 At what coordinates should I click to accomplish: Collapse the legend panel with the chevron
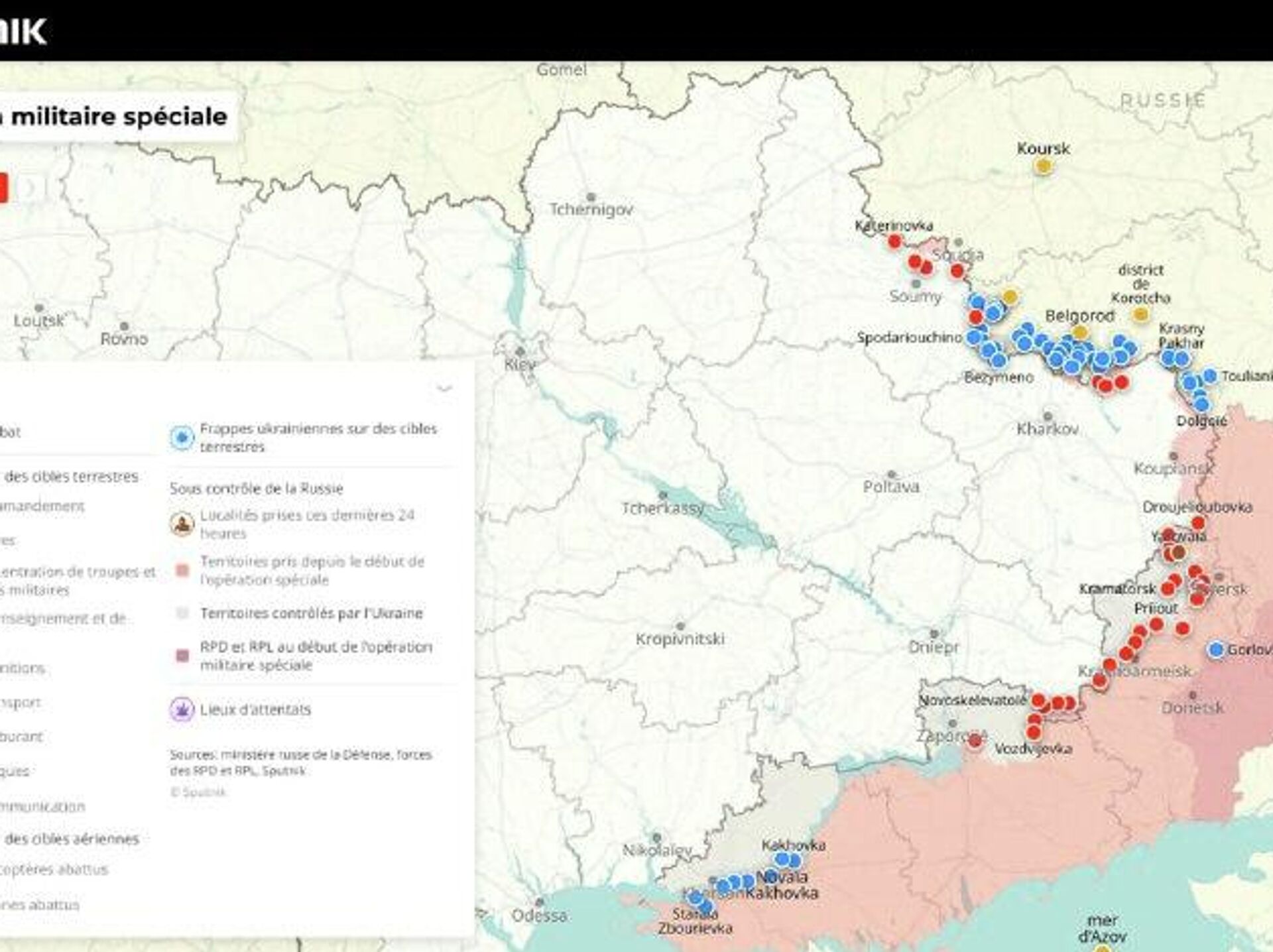tap(444, 388)
